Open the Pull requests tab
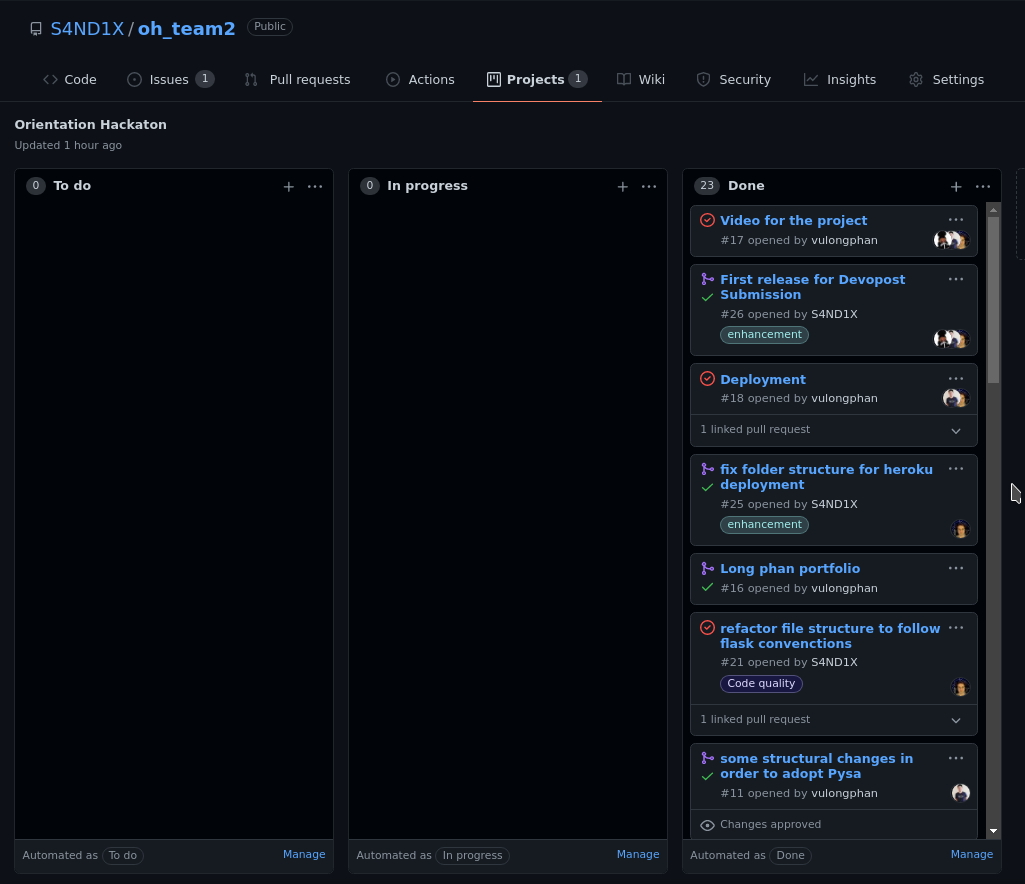 (x=297, y=80)
